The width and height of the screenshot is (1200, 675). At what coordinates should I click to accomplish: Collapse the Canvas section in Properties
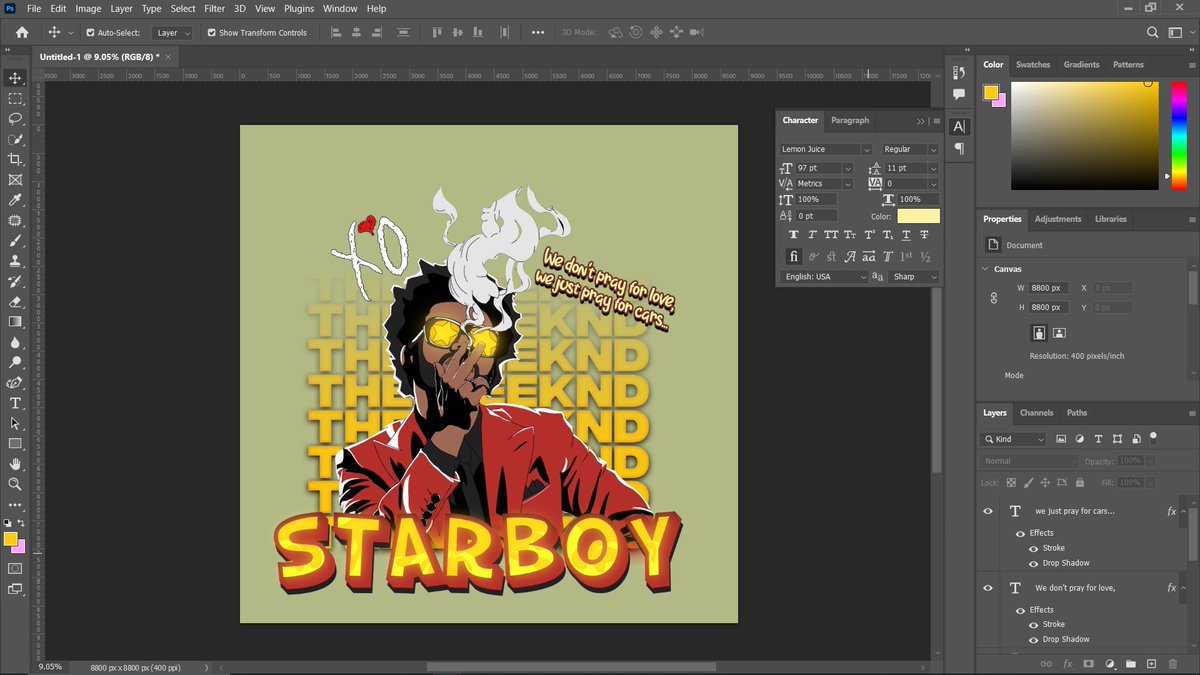point(985,269)
